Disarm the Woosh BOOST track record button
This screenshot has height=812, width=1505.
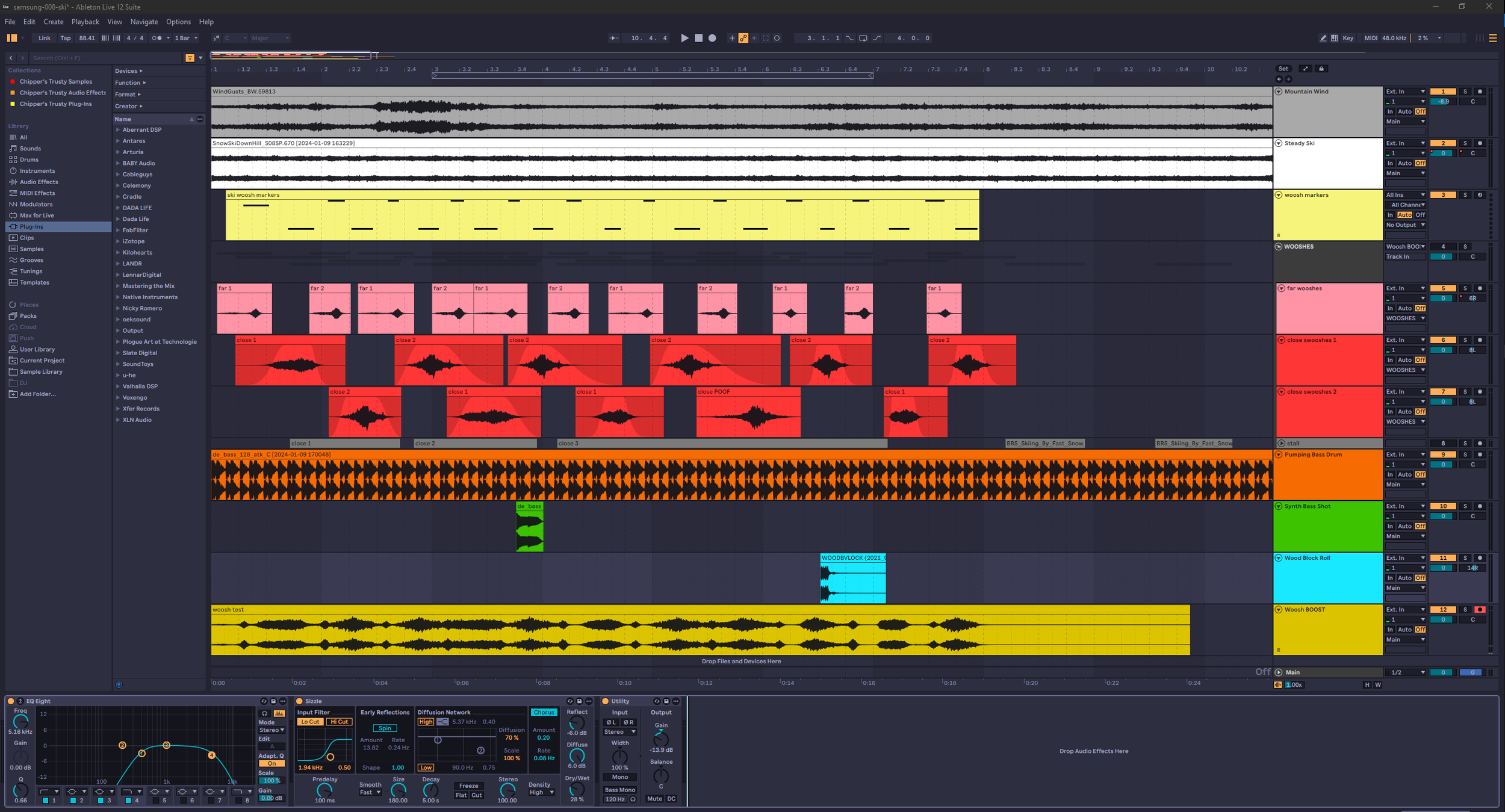click(1480, 610)
